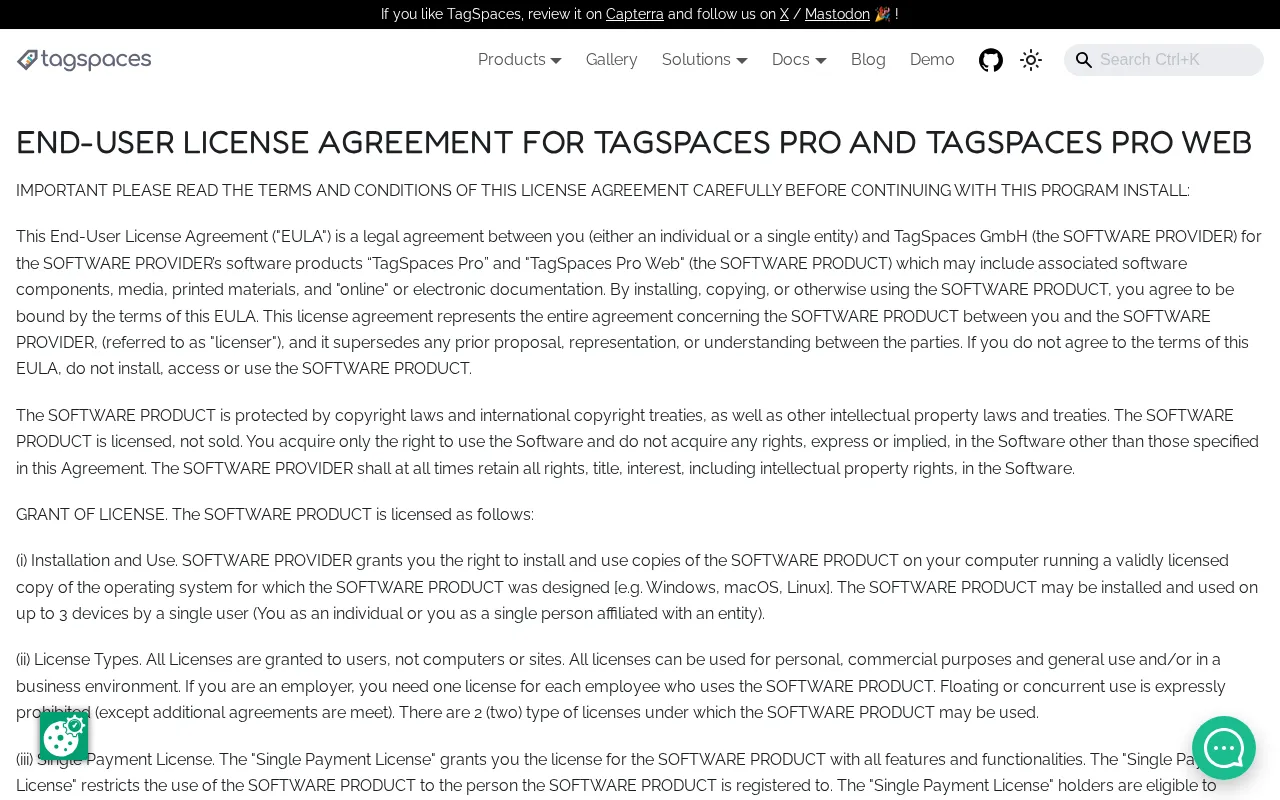
Task: Open the X profile link
Action: point(785,14)
